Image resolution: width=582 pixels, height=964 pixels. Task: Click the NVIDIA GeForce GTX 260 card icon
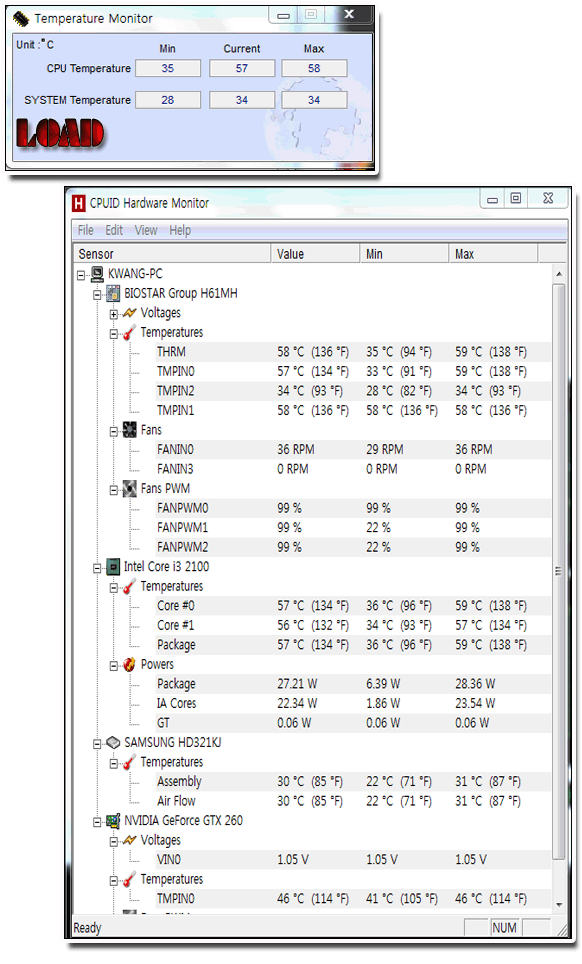[x=113, y=821]
